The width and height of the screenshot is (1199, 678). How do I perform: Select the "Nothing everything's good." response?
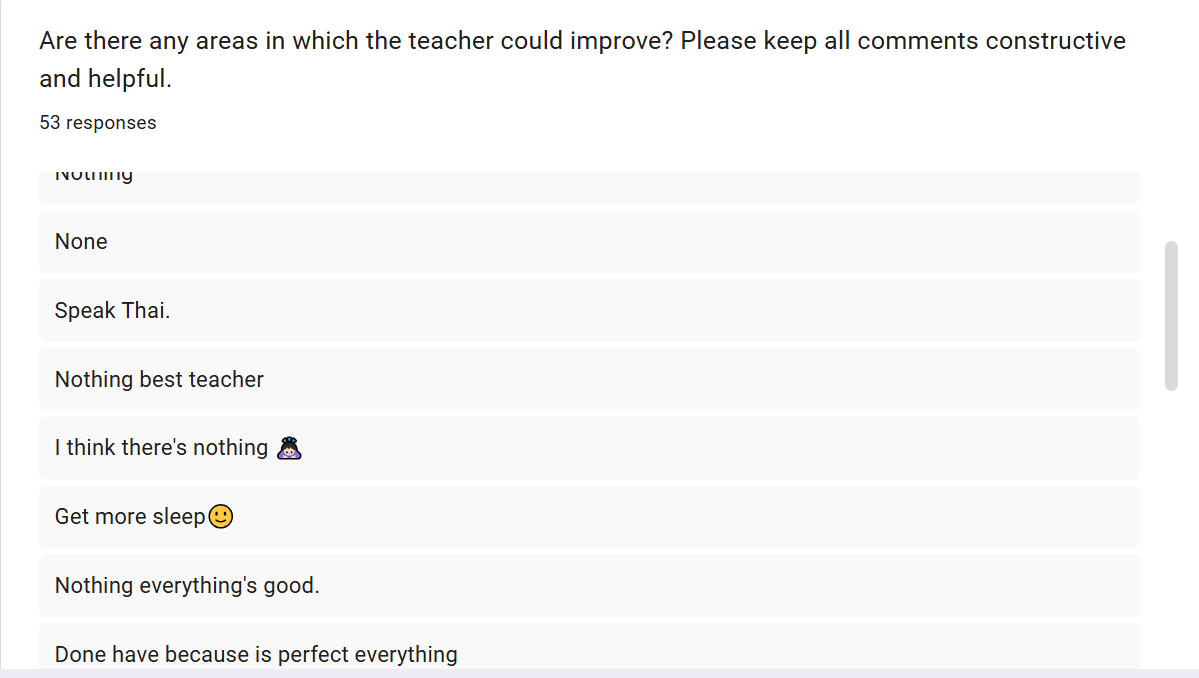coord(187,586)
